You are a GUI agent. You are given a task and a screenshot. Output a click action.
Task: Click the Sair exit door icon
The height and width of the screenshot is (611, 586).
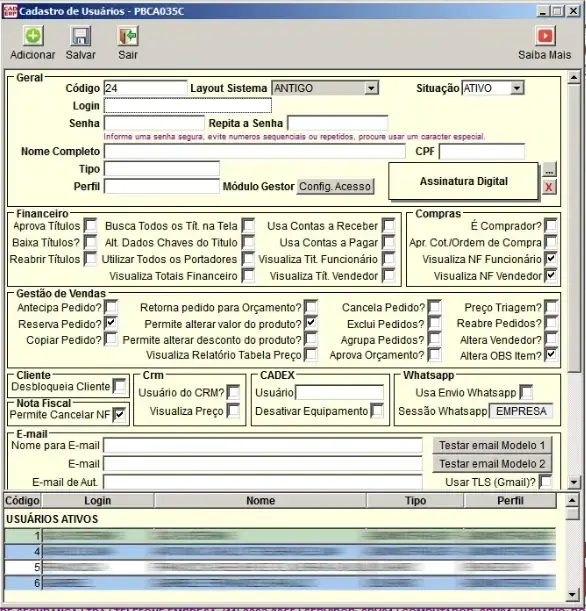tap(128, 36)
